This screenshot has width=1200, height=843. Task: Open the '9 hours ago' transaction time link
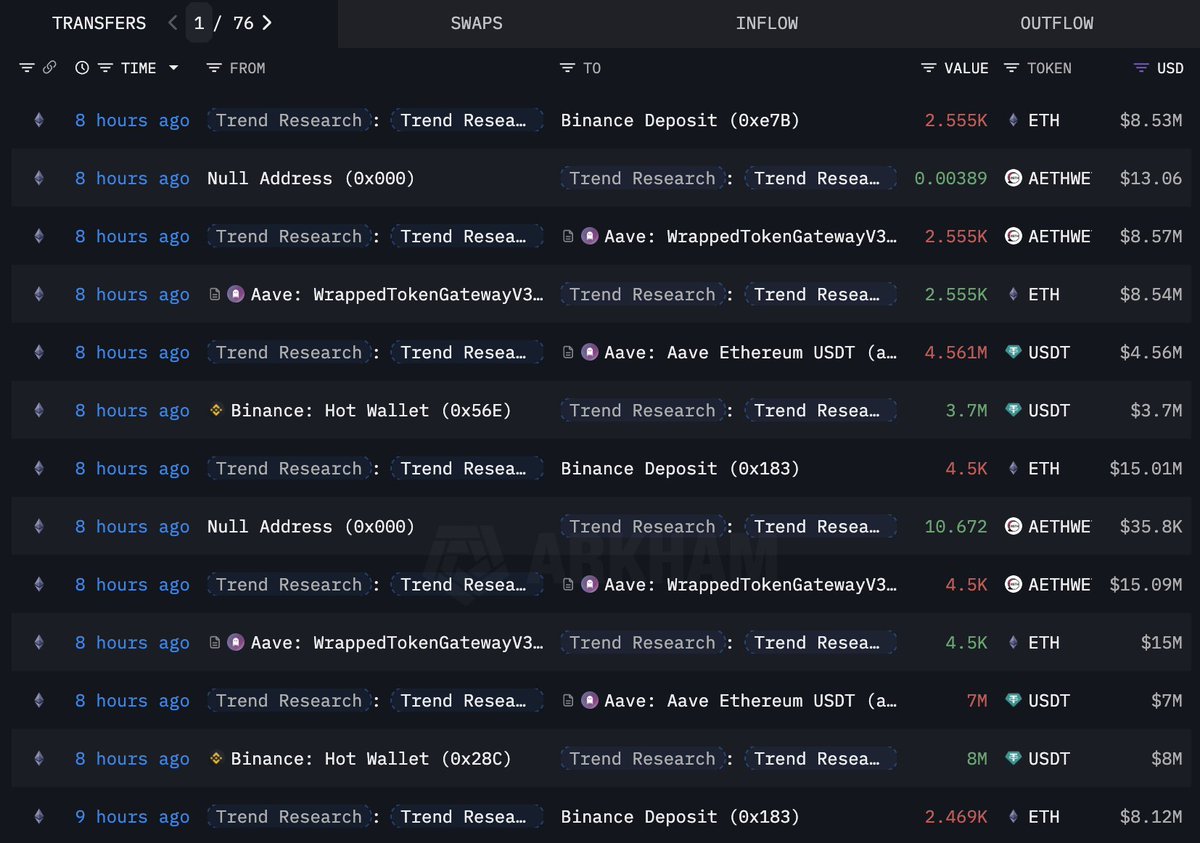132,816
